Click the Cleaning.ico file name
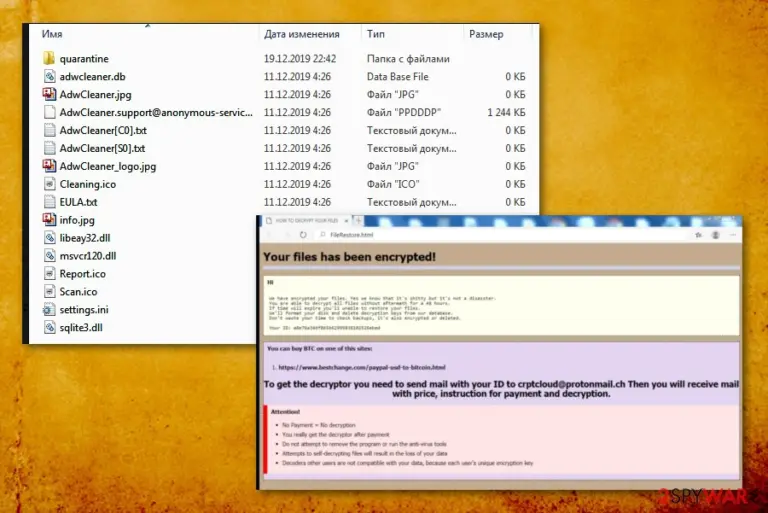This screenshot has width=768, height=513. click(88, 184)
